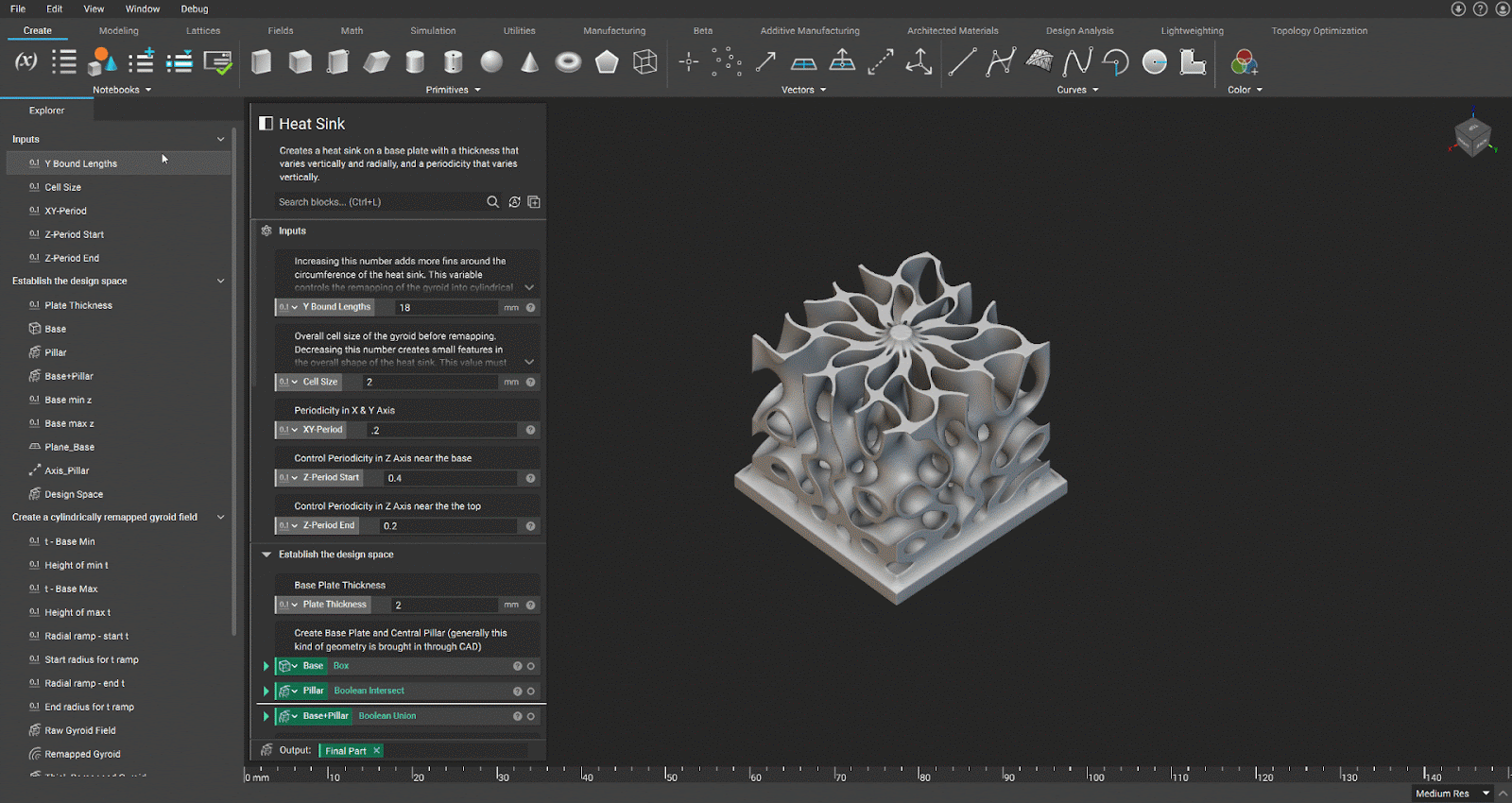The width and height of the screenshot is (1512, 803).
Task: Click the variable (x) icon in ribbon
Action: tap(26, 62)
